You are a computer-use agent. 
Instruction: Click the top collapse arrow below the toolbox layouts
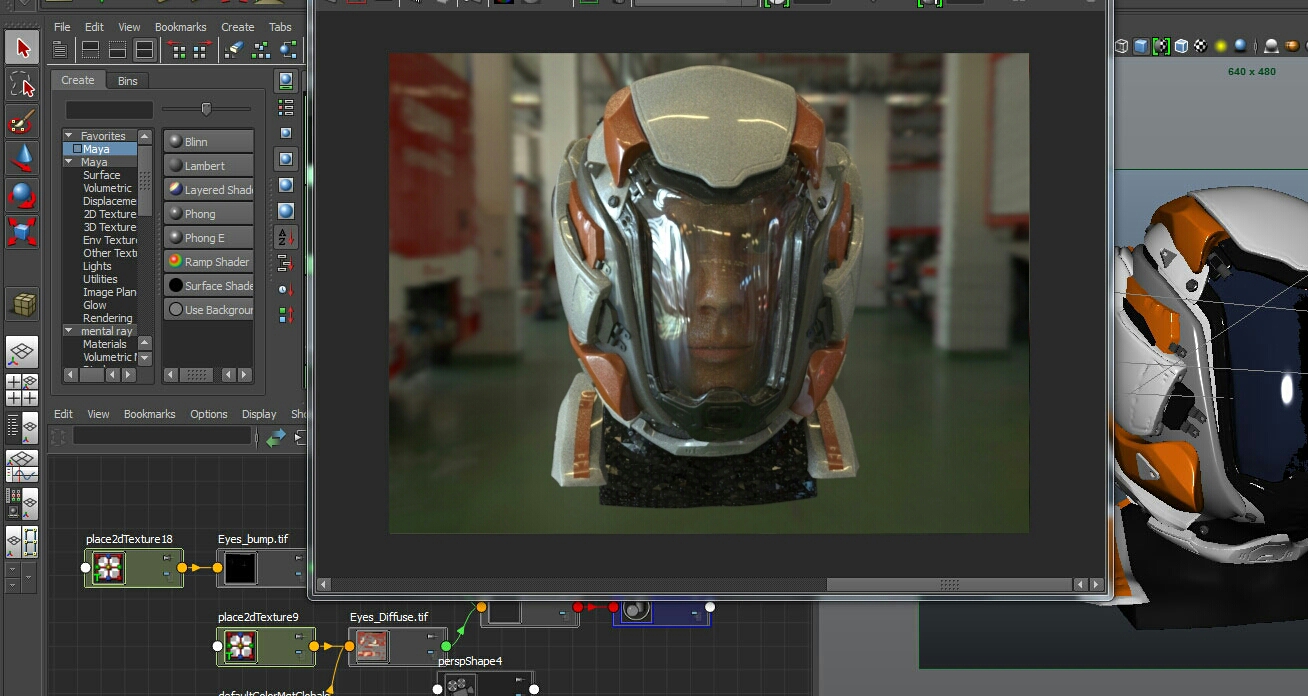click(11, 568)
